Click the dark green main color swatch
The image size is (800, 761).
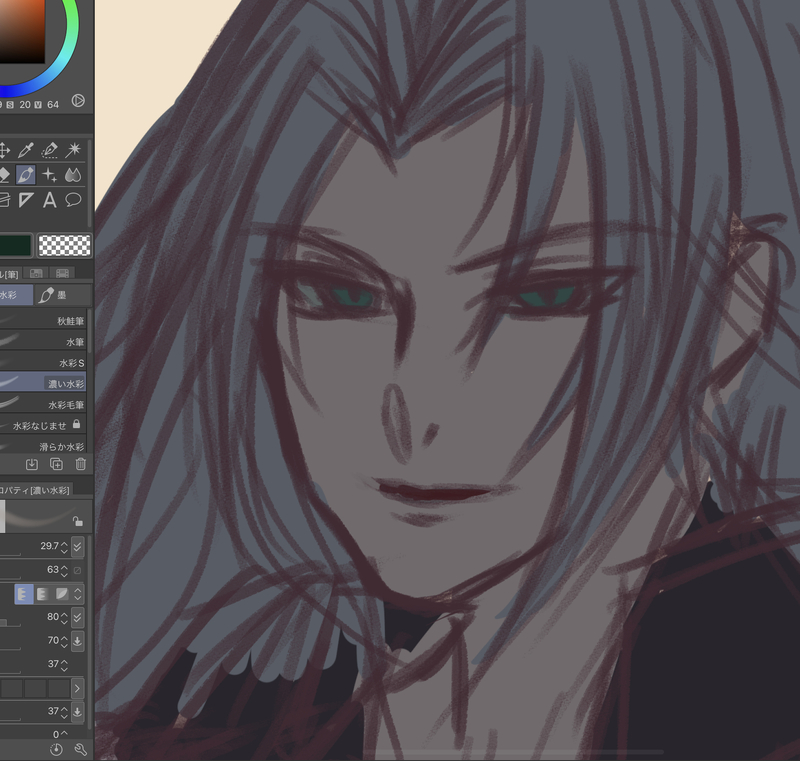(x=16, y=245)
